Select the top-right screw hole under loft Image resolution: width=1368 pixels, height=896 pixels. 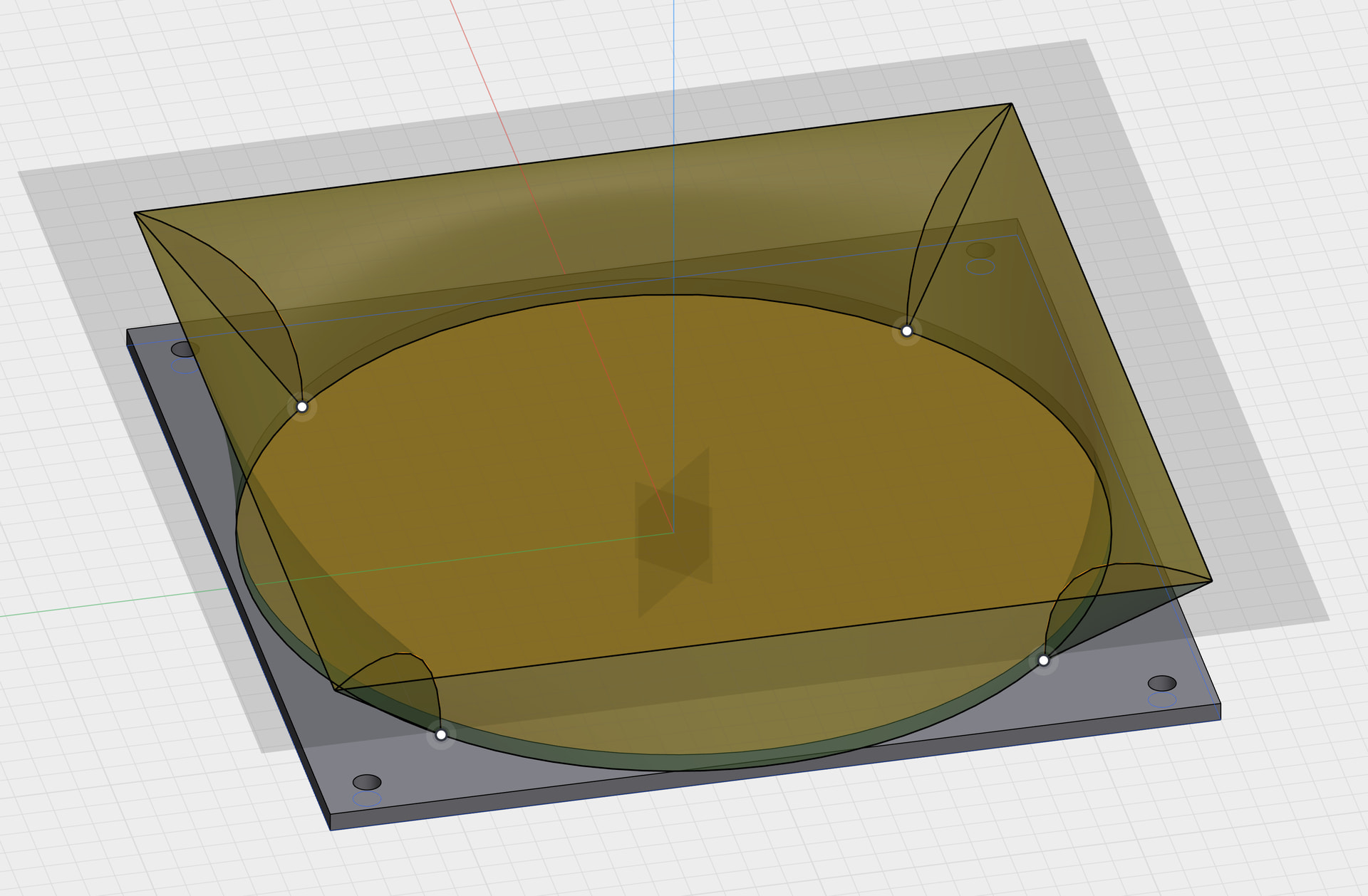click(x=980, y=250)
